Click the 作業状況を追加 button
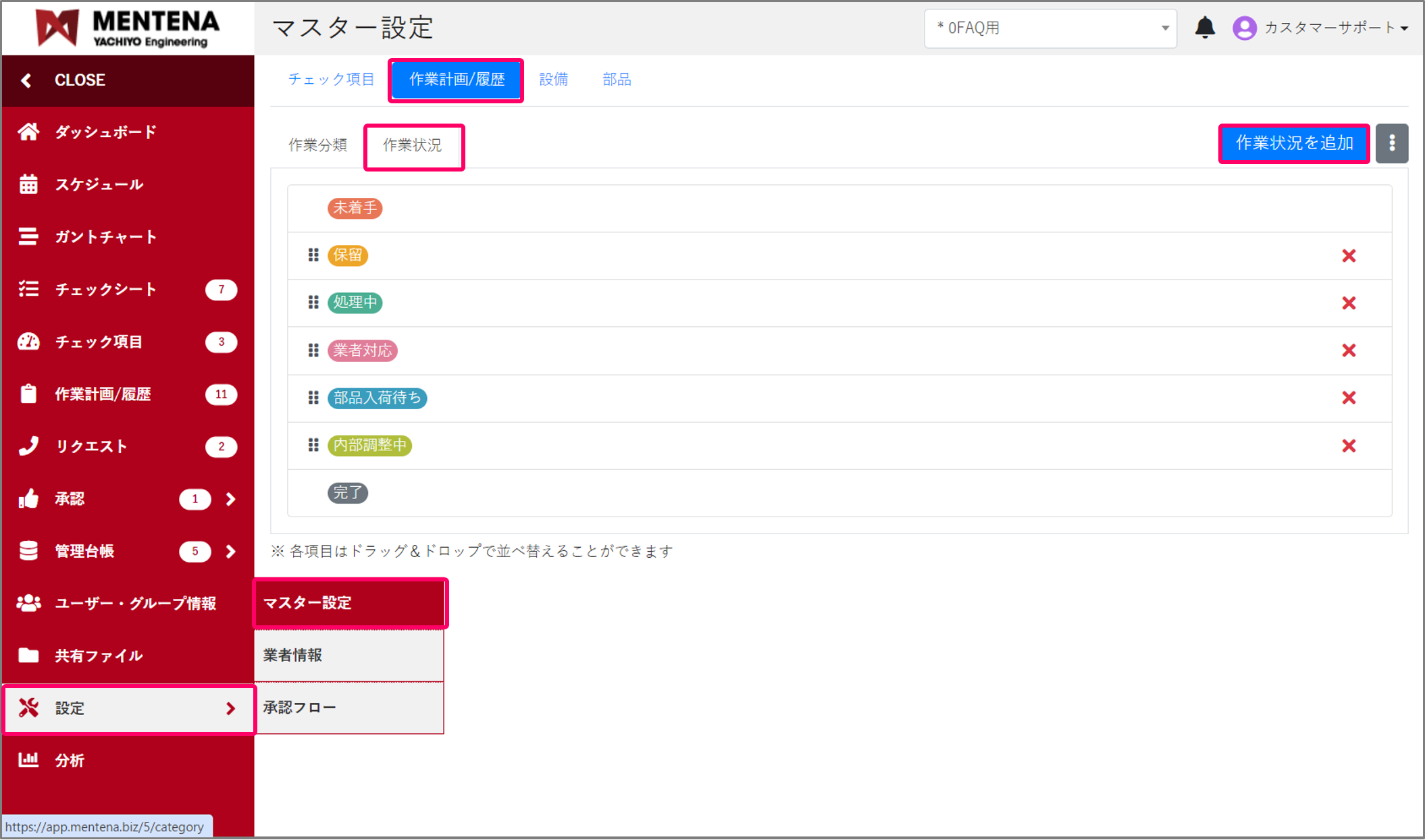1425x840 pixels. coord(1293,143)
